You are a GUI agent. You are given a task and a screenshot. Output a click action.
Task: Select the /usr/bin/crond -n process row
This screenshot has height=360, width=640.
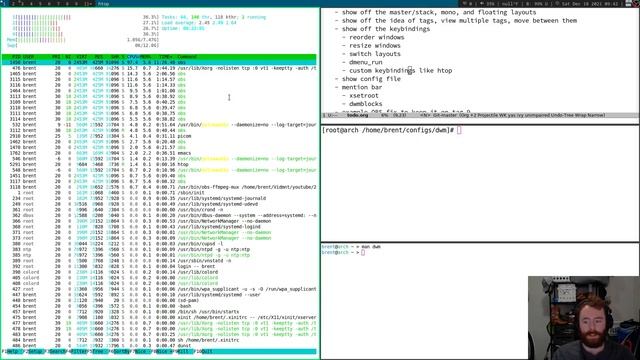pyautogui.click(x=159, y=210)
